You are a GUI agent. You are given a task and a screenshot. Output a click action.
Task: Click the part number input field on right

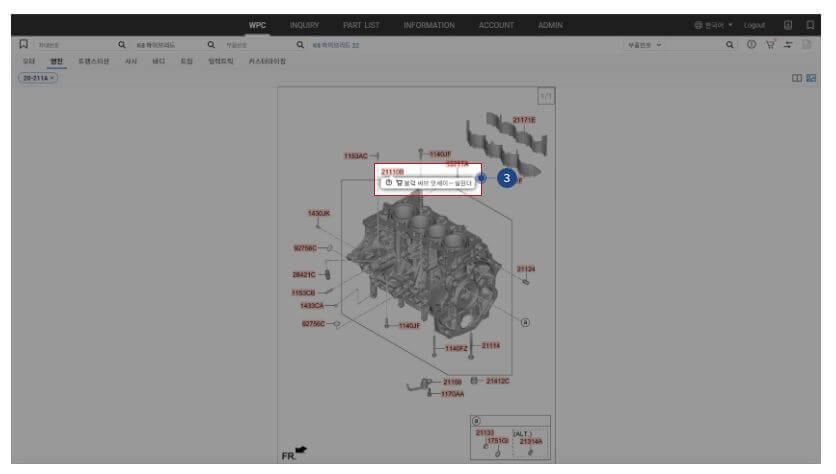point(695,45)
